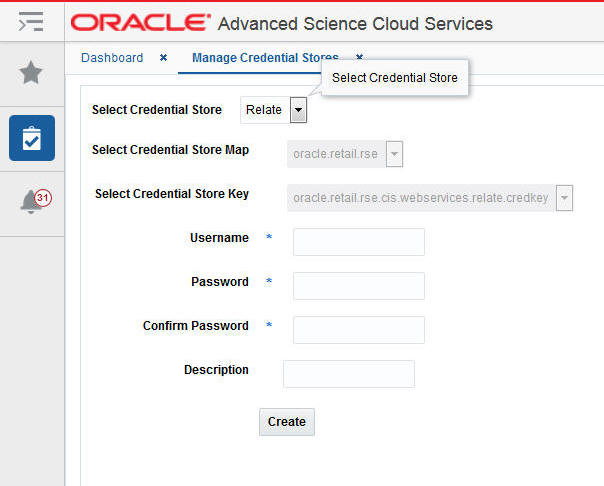Switch to the Dashboard tab
The image size is (604, 486).
[x=112, y=58]
